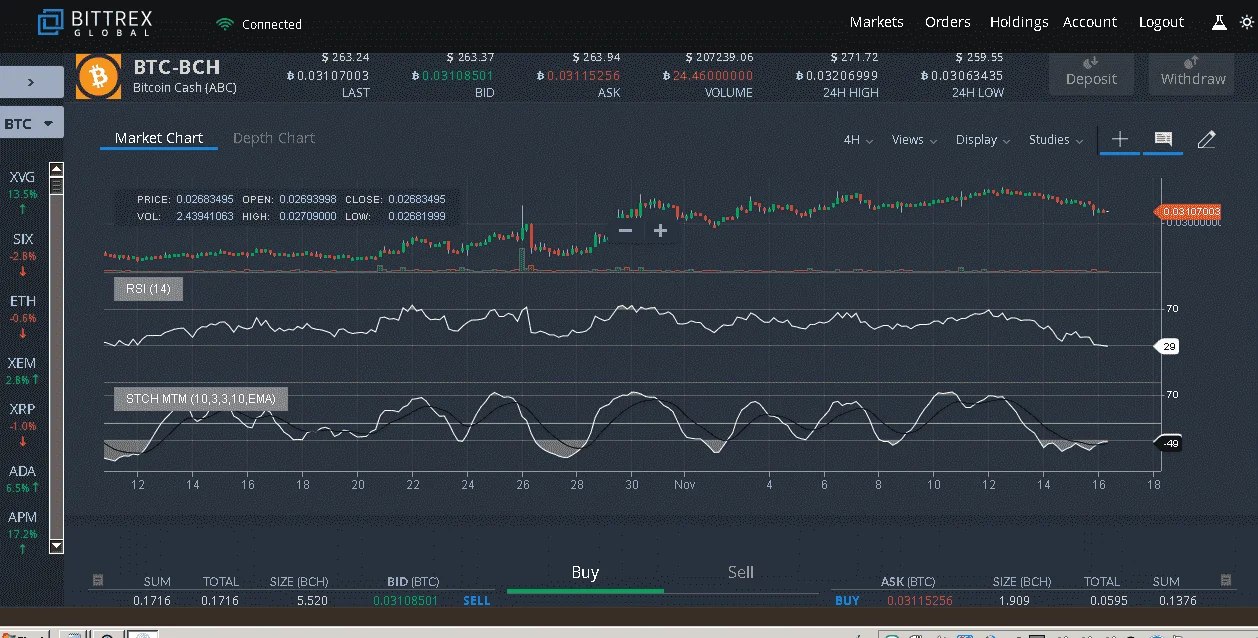This screenshot has height=638, width=1258.
Task: Click the bid price 0.03108501 in order book
Action: point(405,601)
